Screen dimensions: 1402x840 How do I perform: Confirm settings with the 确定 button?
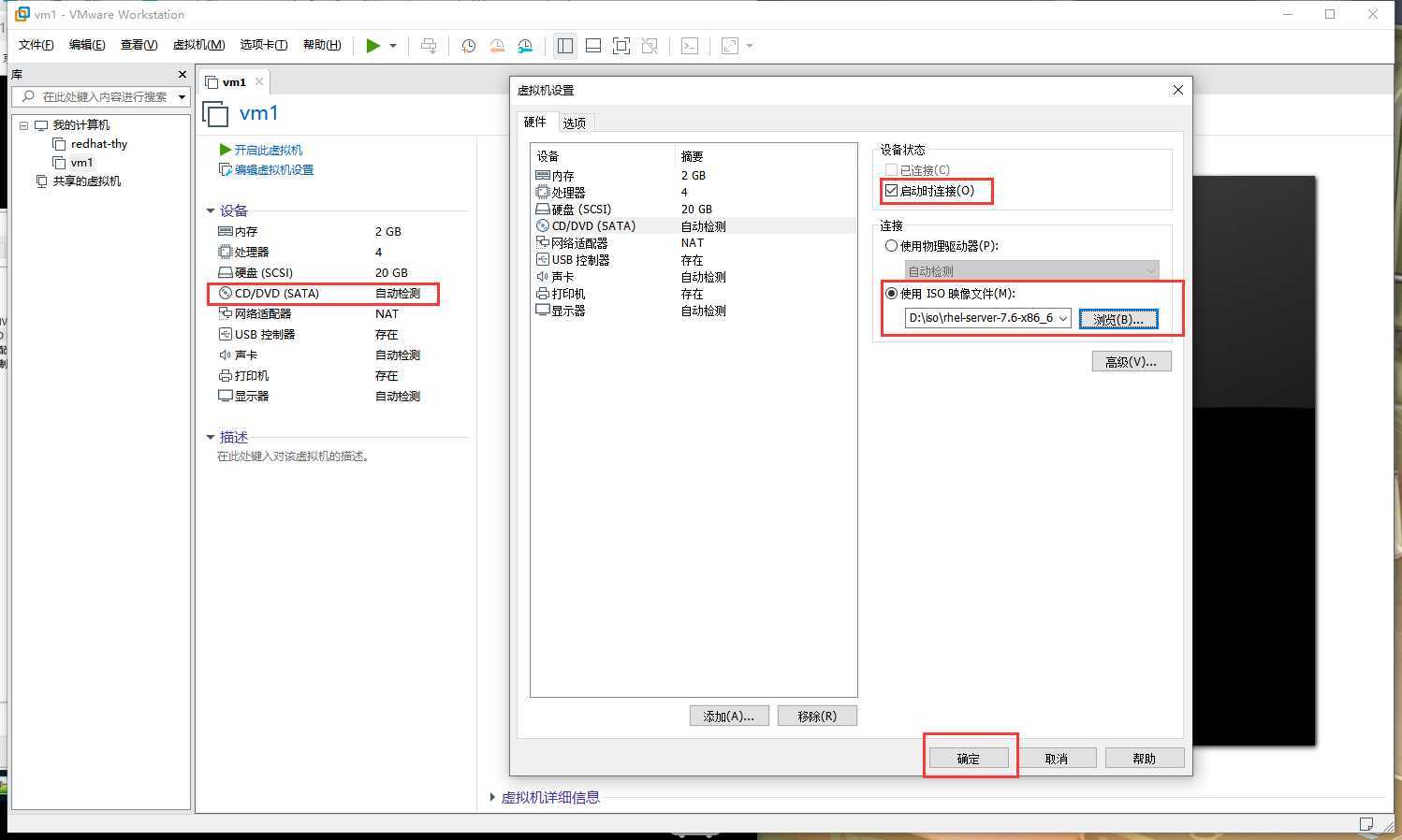pos(968,758)
